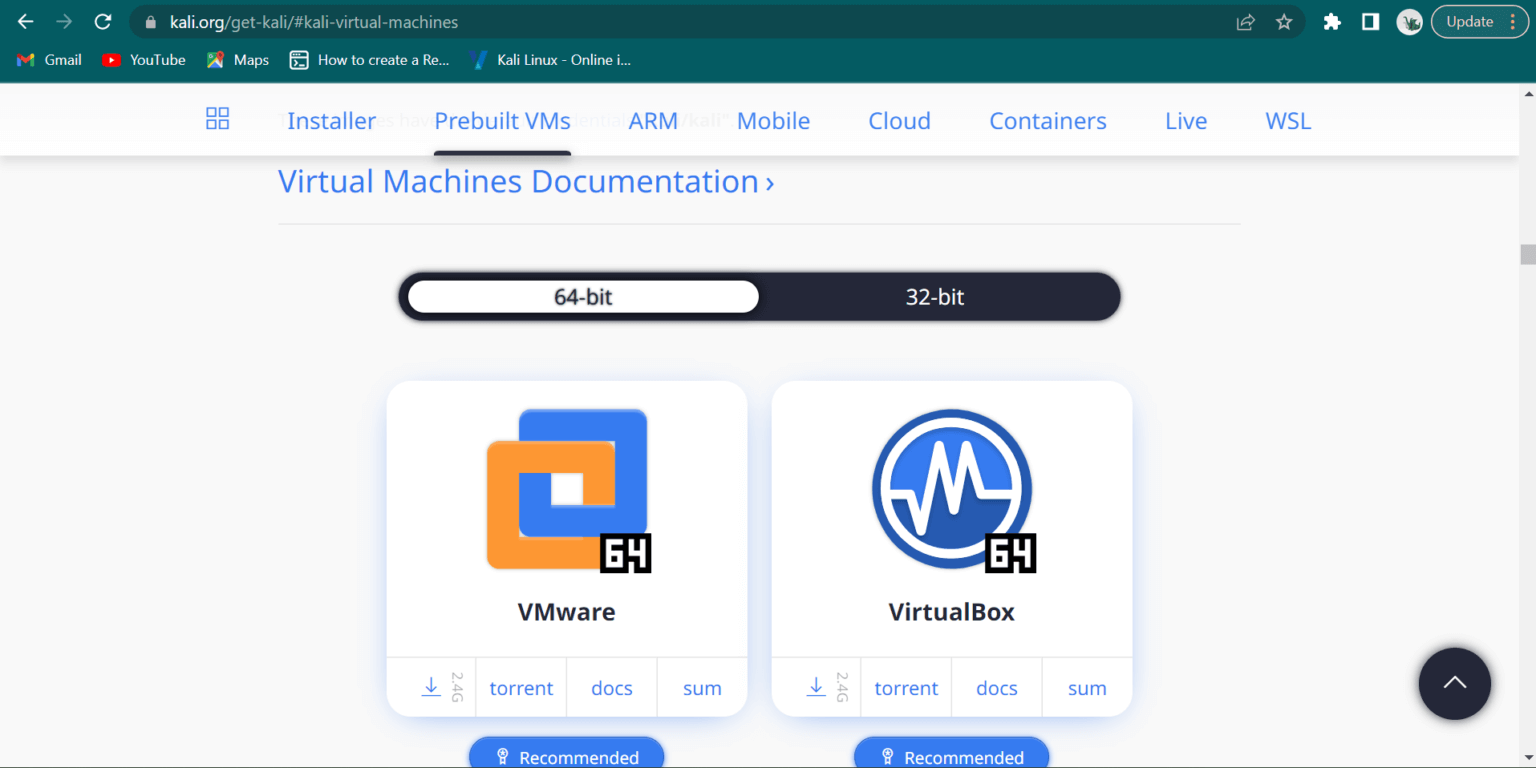
Task: Open the browser profile avatar menu
Action: click(1409, 20)
